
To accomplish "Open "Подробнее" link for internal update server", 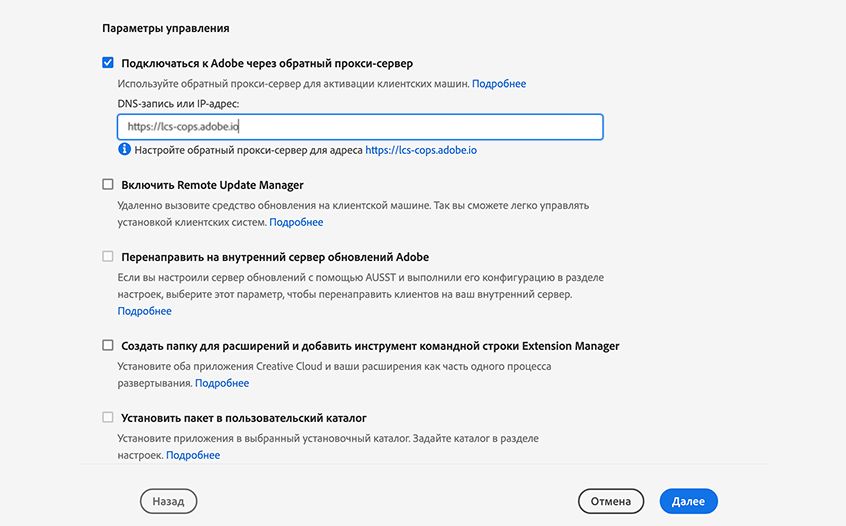I will [144, 311].
